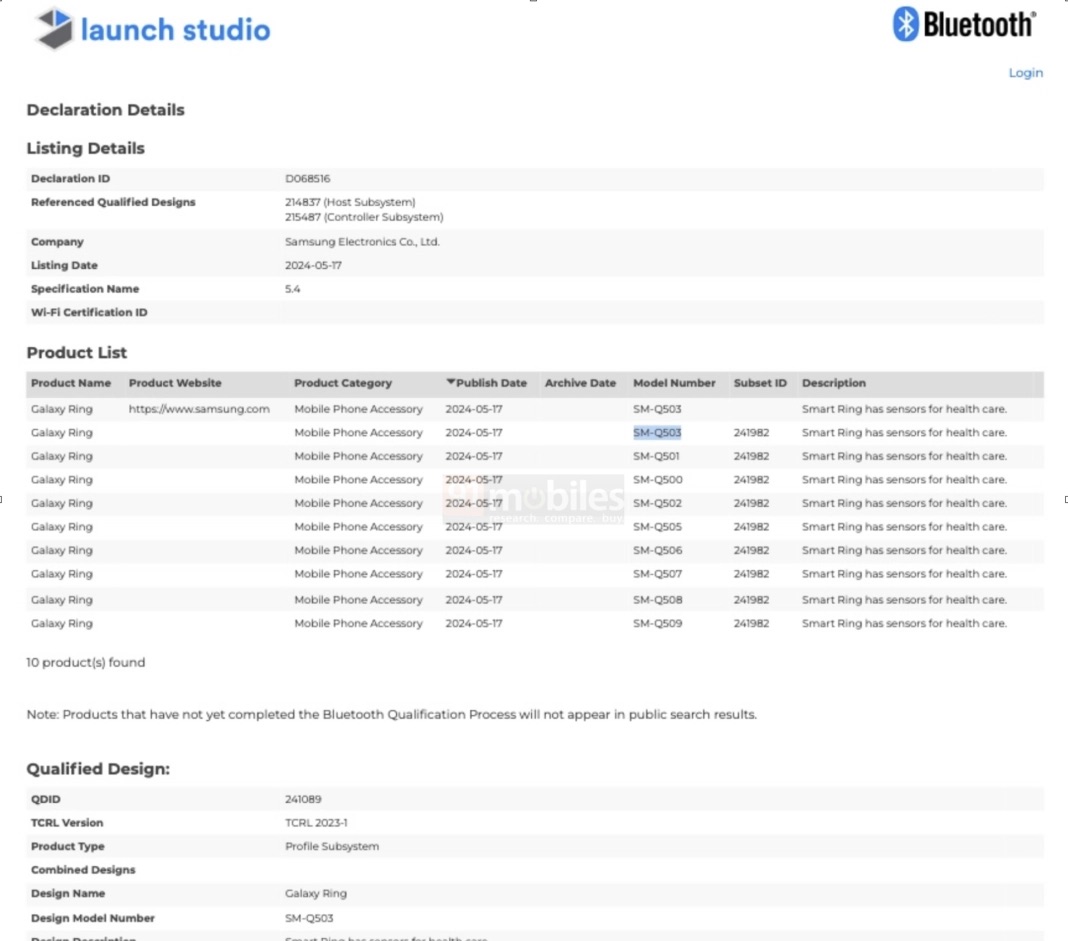Sort by Product Category column header

click(x=343, y=383)
